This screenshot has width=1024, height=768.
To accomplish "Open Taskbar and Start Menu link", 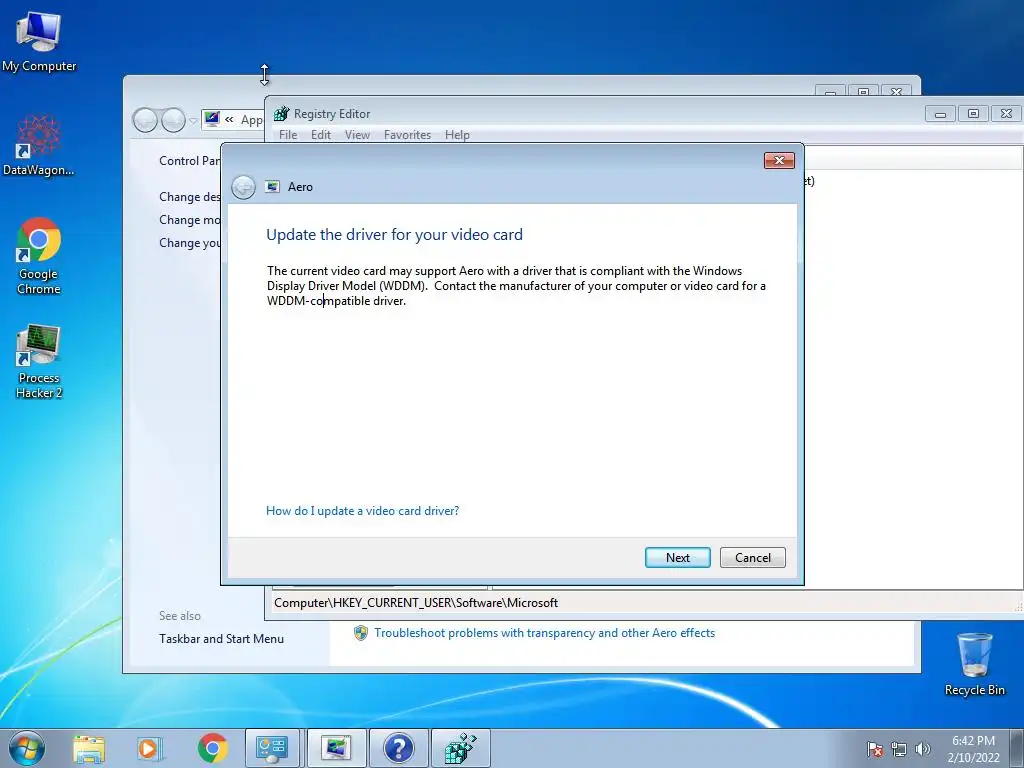I will pos(221,639).
